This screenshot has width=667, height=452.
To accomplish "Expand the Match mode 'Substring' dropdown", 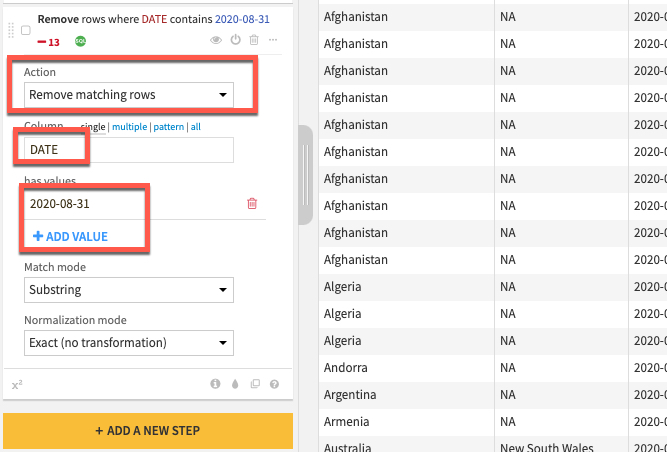I will pyautogui.click(x=129, y=290).
